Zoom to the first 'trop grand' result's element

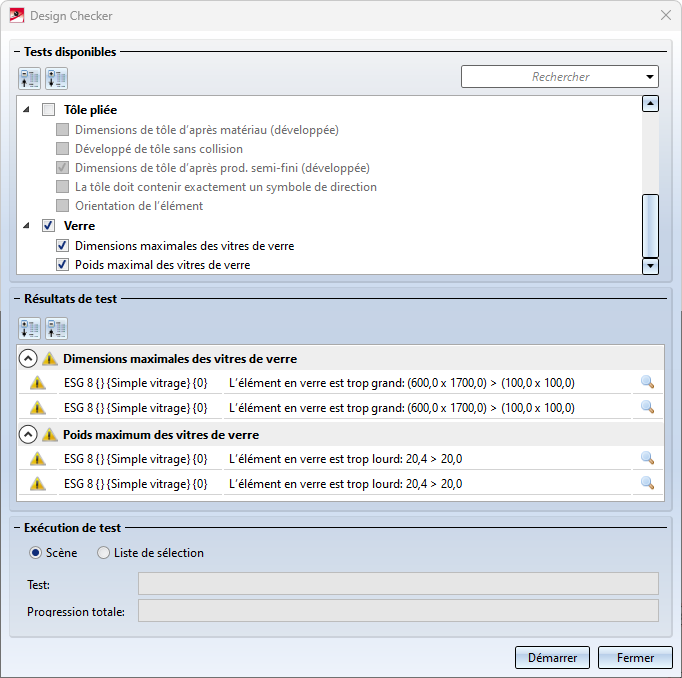(647, 382)
